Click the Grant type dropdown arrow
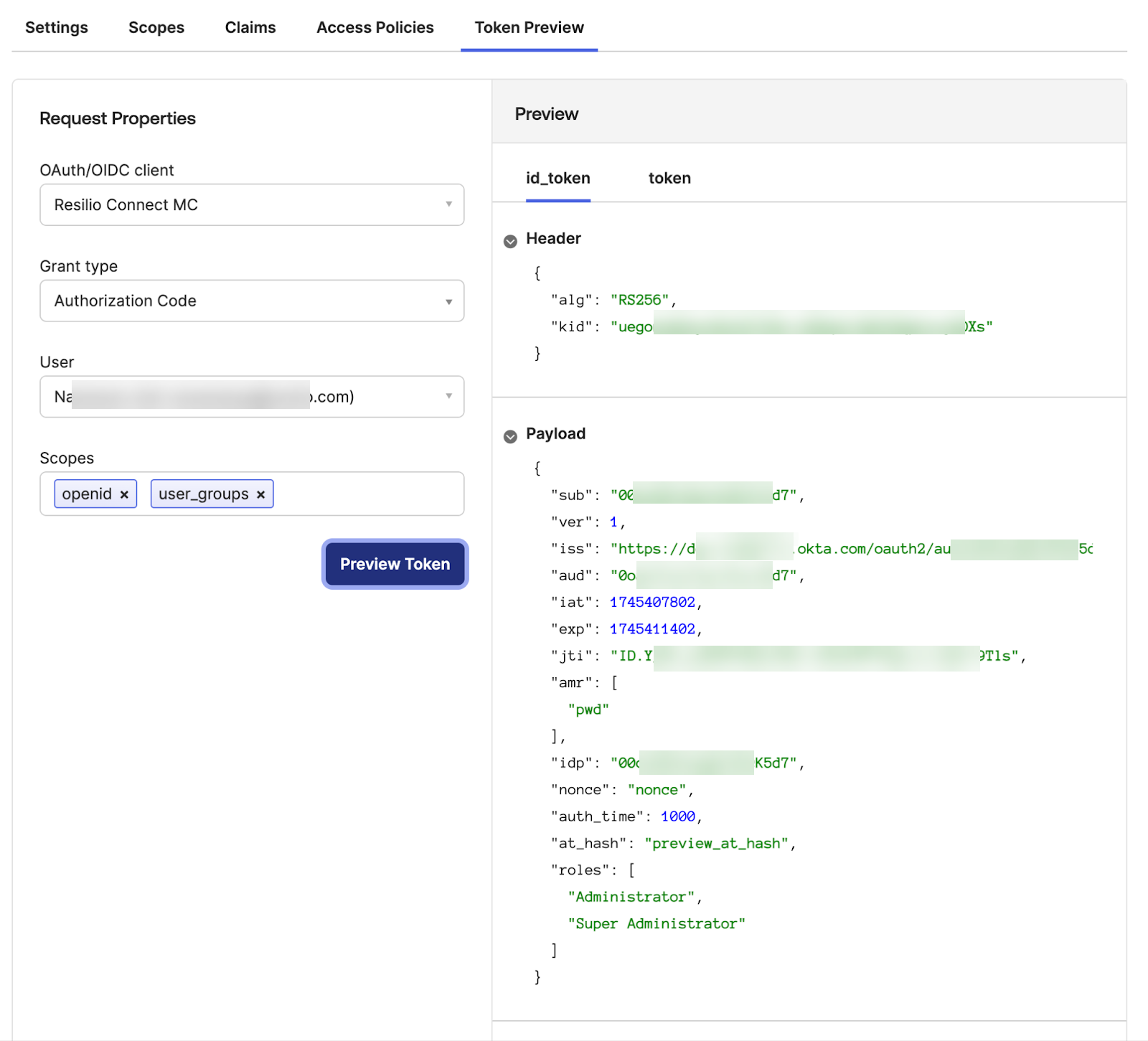 tap(448, 301)
